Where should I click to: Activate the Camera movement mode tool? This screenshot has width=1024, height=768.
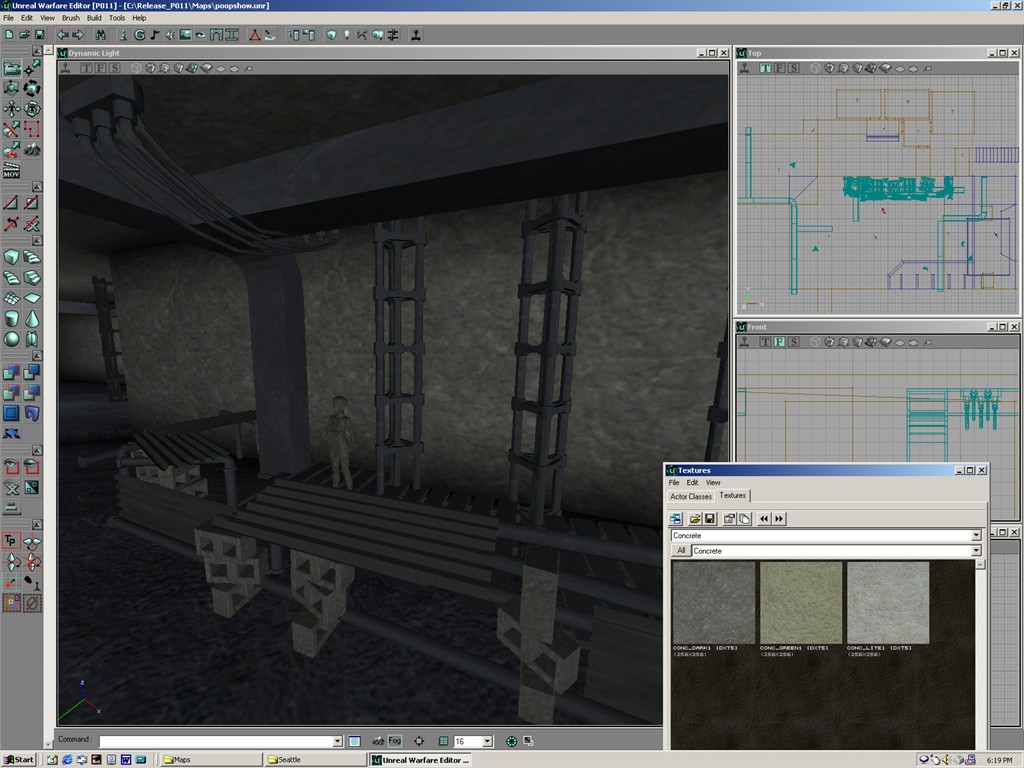click(11, 68)
